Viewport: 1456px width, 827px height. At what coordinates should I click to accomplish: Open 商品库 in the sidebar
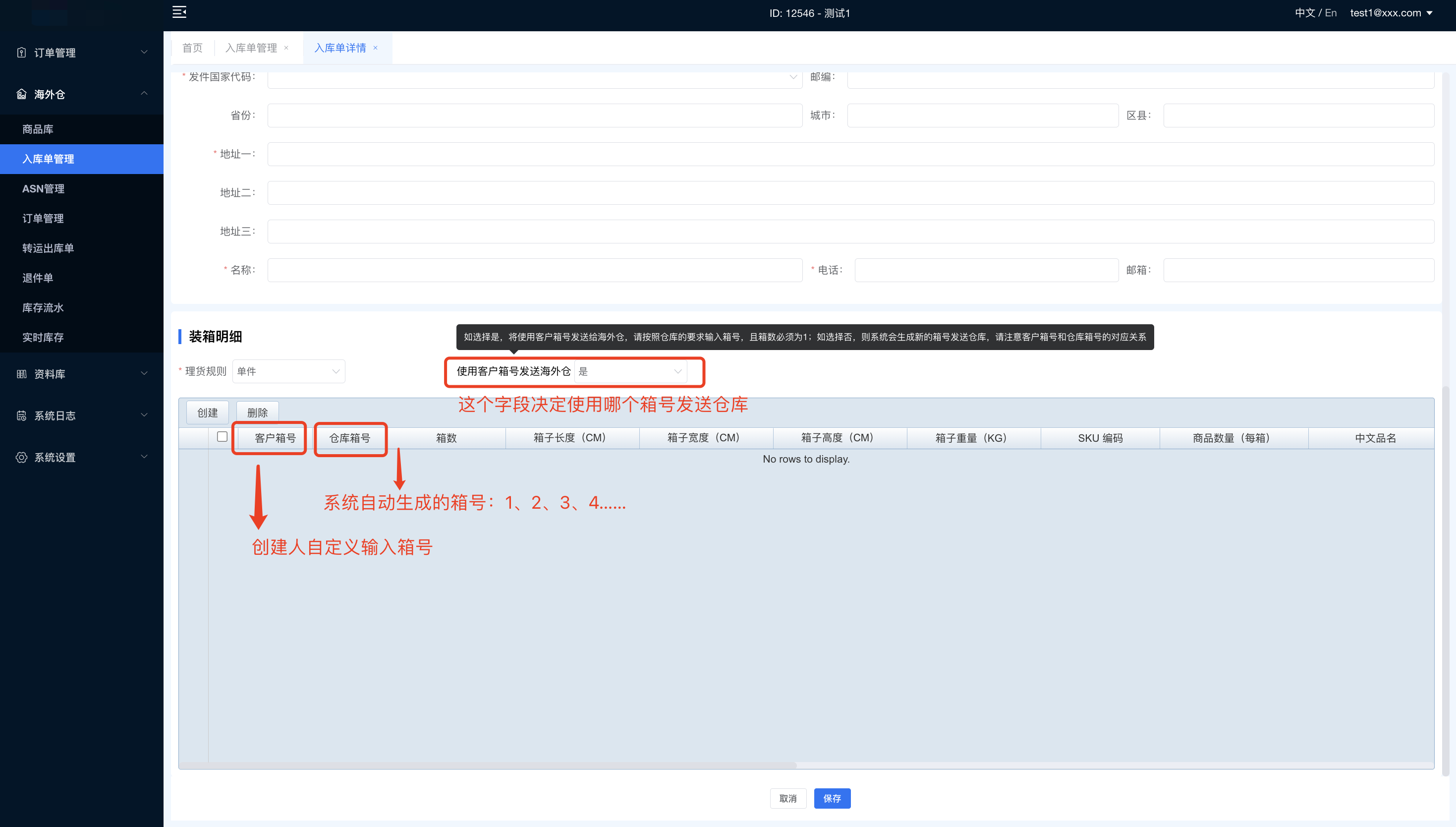(x=82, y=129)
